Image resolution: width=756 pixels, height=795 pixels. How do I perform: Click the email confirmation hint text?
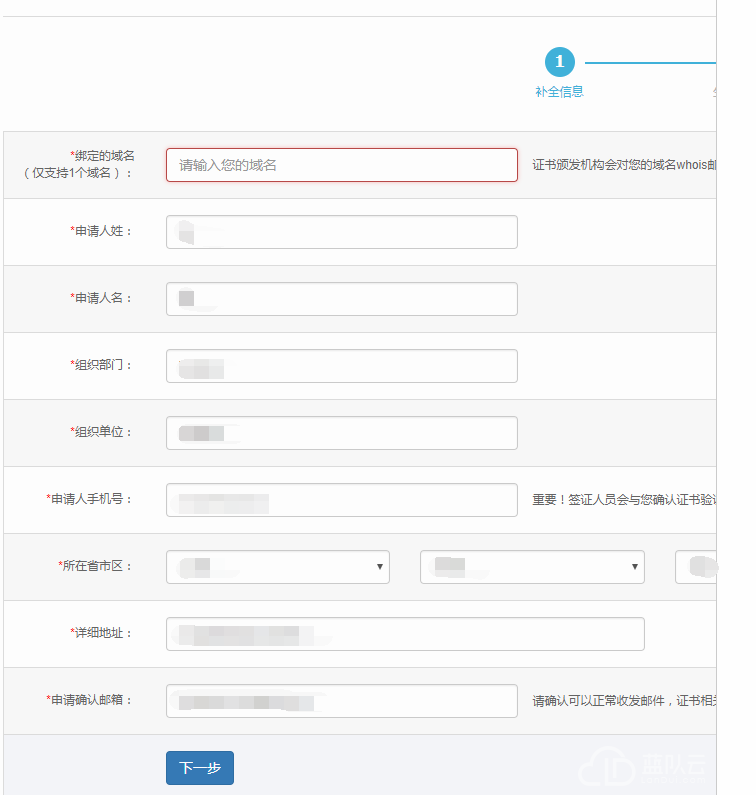click(623, 701)
